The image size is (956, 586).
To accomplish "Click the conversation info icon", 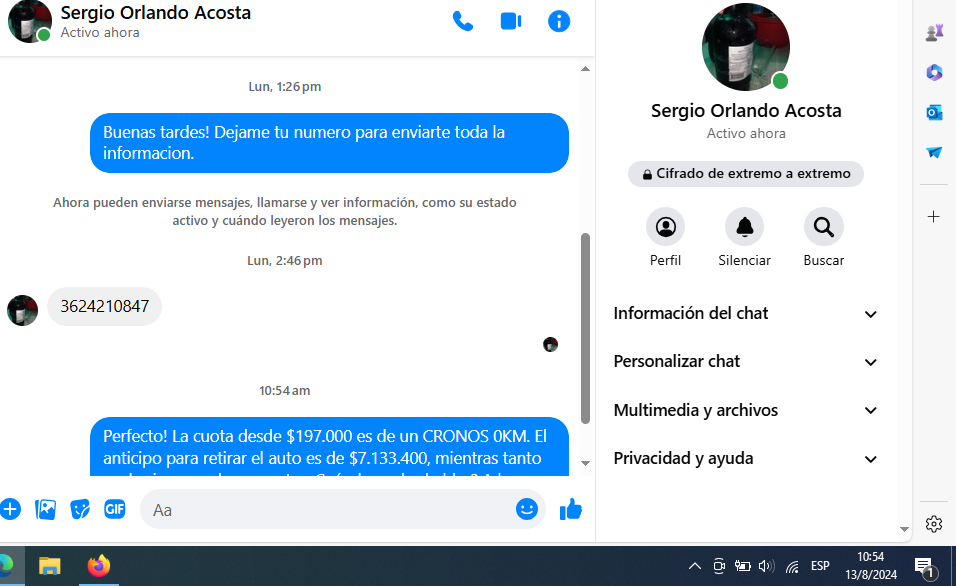I will [x=559, y=21].
